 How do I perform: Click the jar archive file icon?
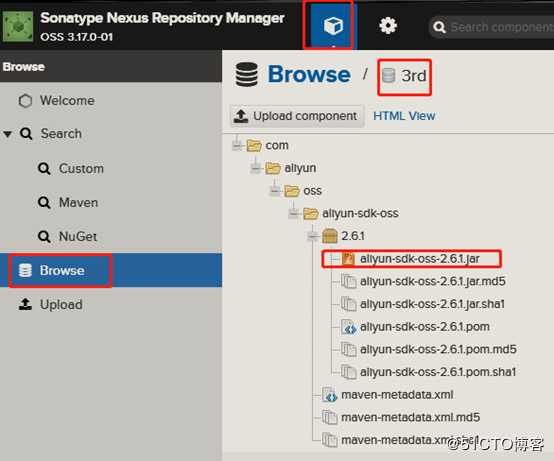point(348,259)
